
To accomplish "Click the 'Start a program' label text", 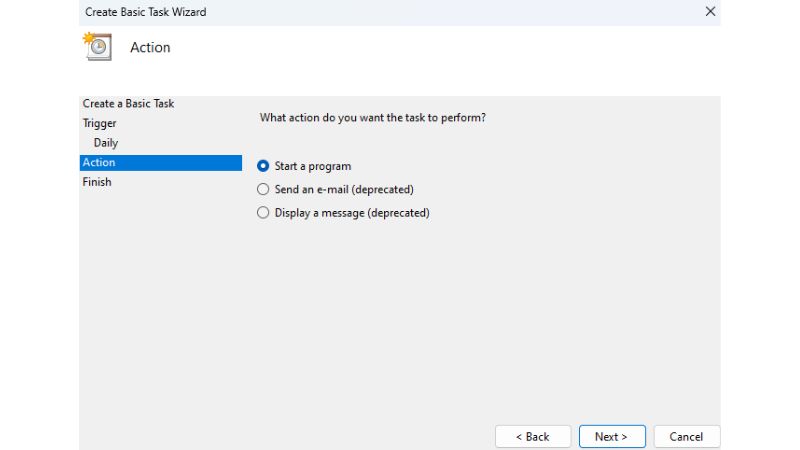I will pyautogui.click(x=313, y=166).
